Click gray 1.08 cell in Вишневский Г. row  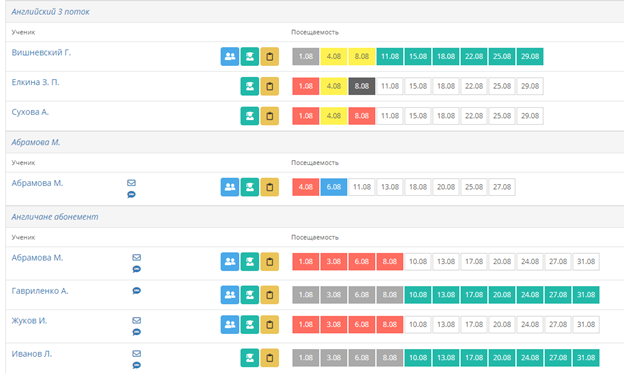pyautogui.click(x=306, y=57)
